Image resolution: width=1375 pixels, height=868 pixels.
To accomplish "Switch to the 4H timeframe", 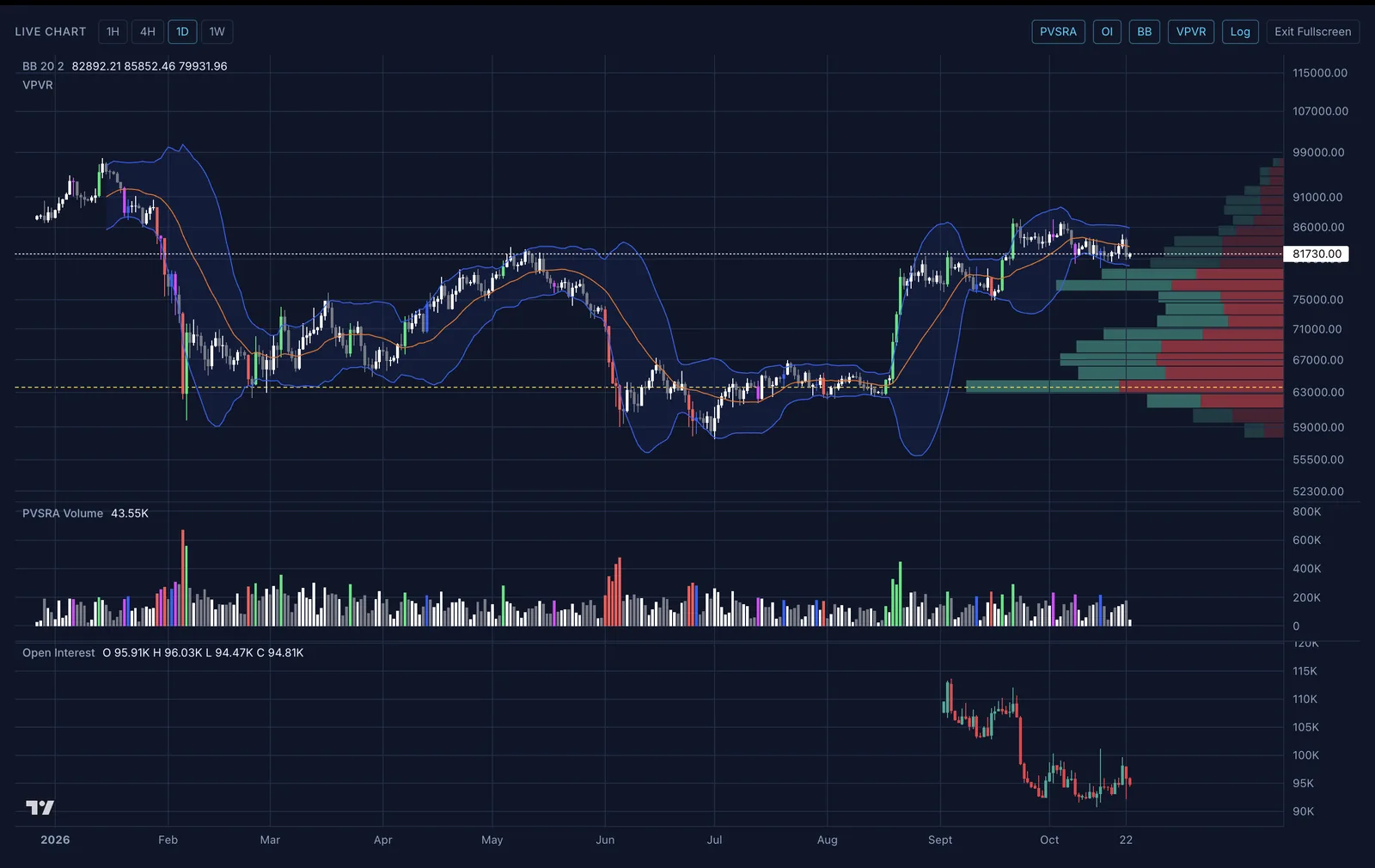I will 148,32.
